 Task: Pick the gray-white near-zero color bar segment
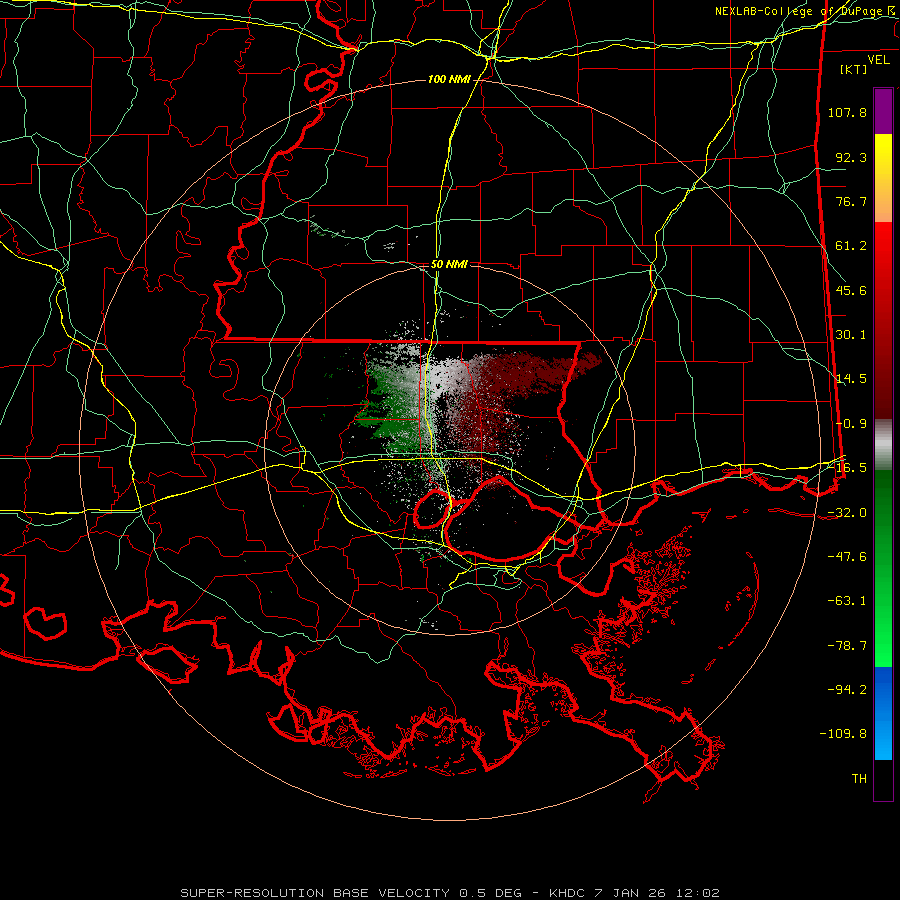click(x=883, y=445)
